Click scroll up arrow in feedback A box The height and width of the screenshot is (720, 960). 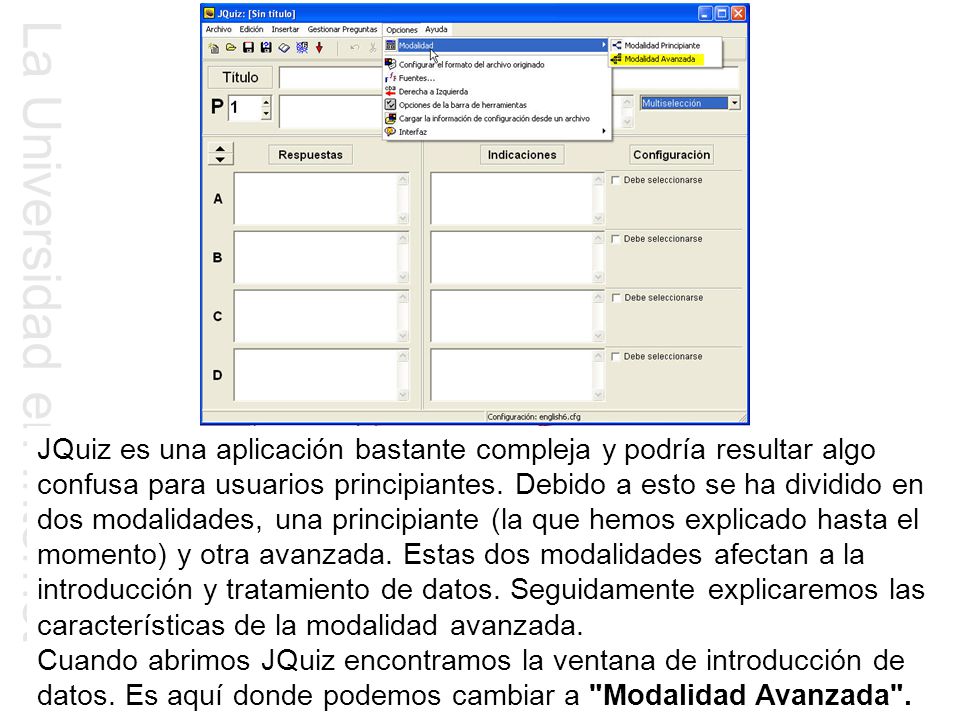(599, 179)
